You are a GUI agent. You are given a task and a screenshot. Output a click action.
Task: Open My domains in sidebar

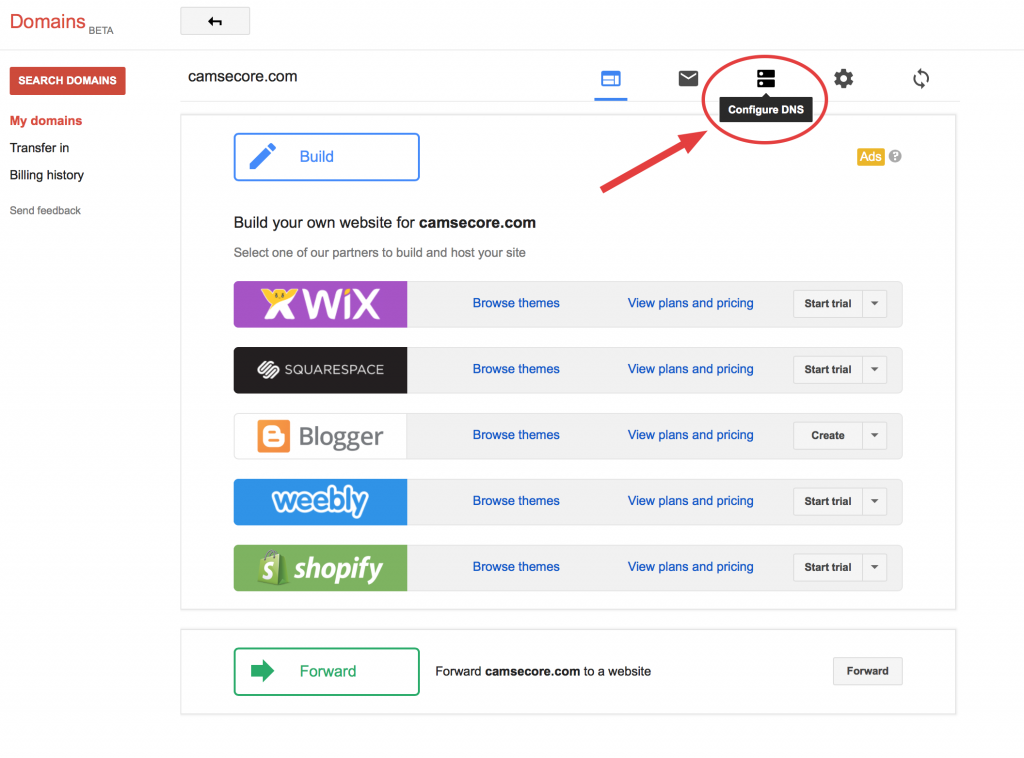tap(46, 121)
